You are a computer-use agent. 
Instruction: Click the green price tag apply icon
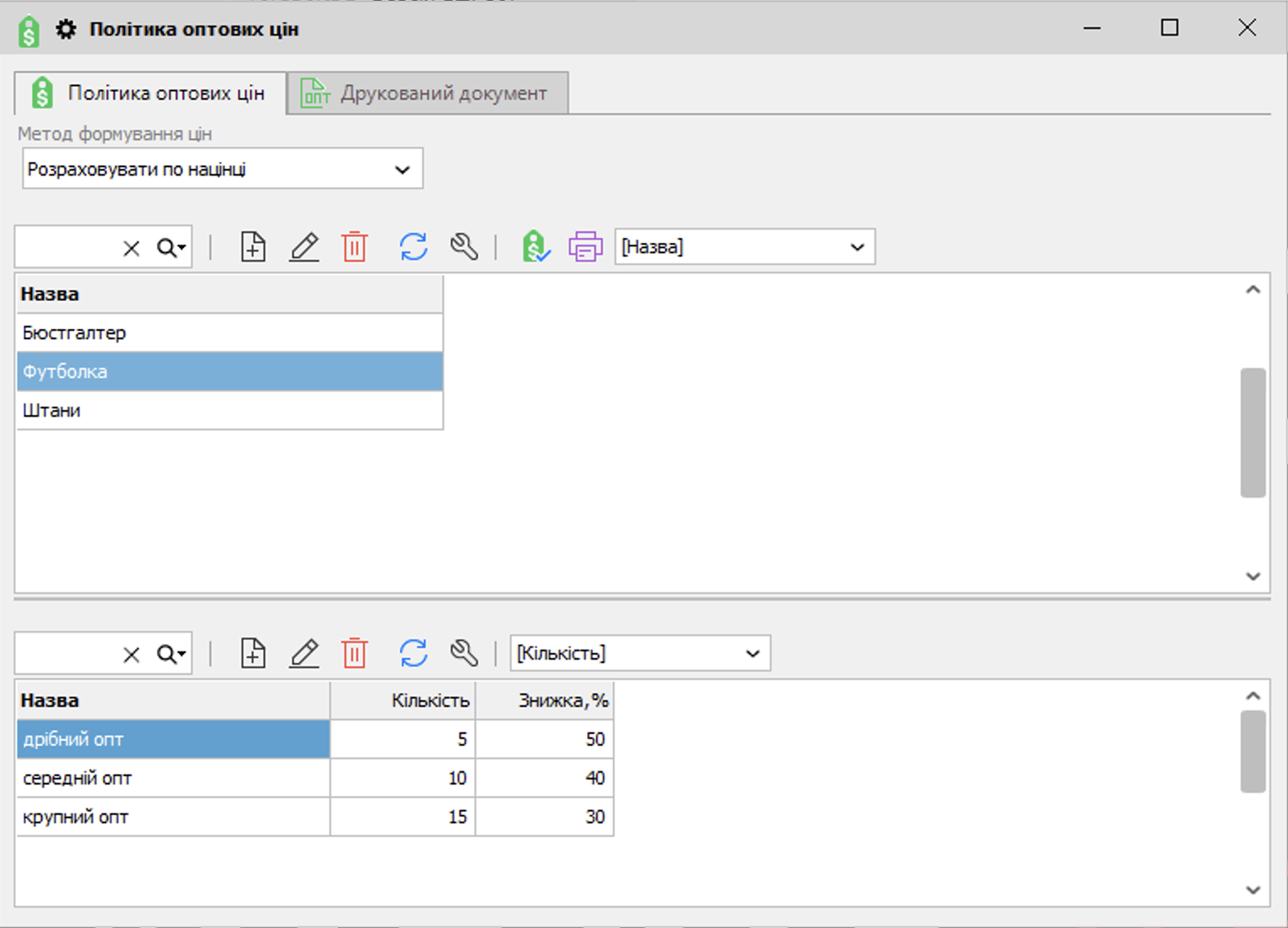535,247
